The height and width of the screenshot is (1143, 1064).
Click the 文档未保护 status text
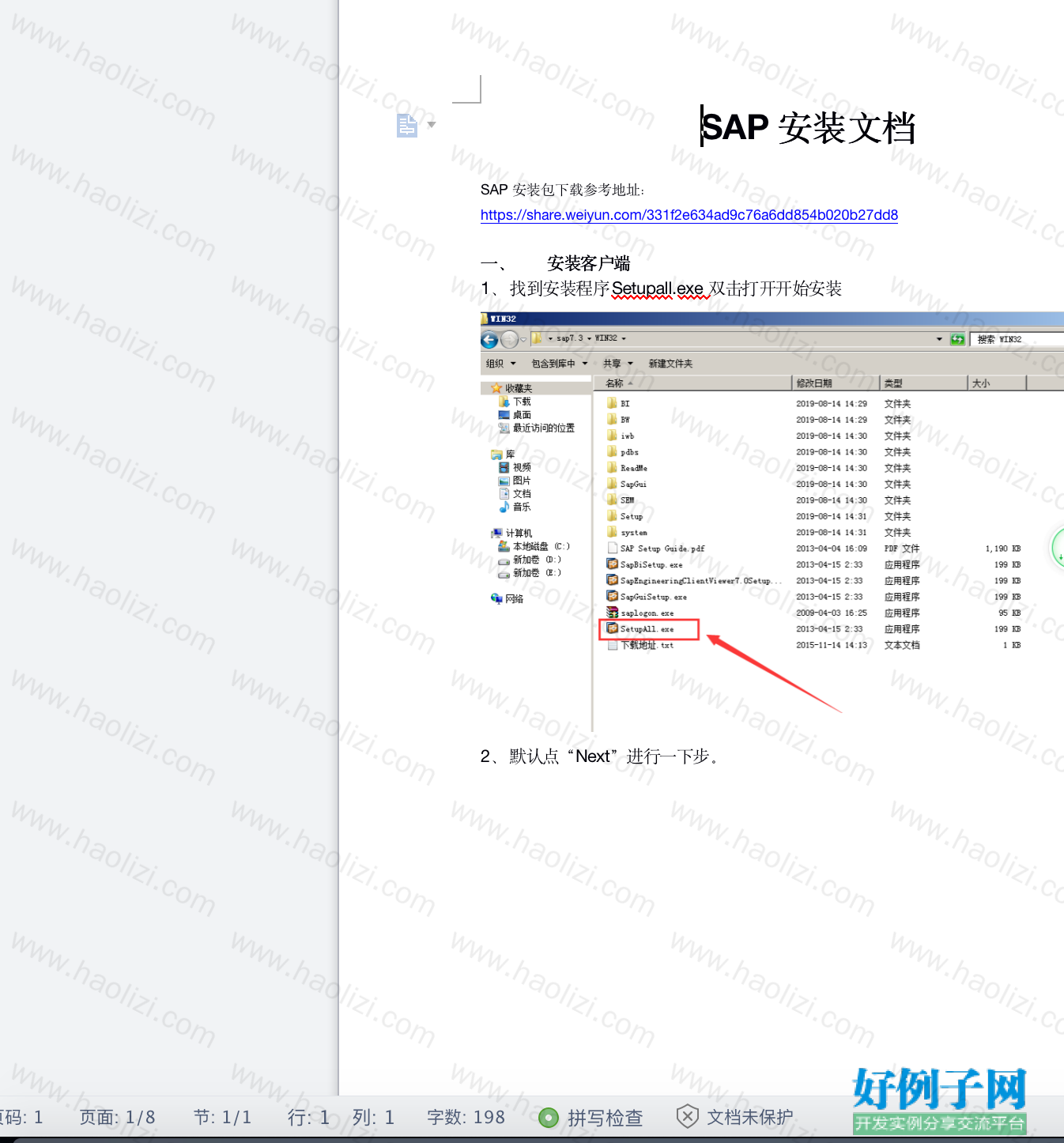pos(749,1116)
